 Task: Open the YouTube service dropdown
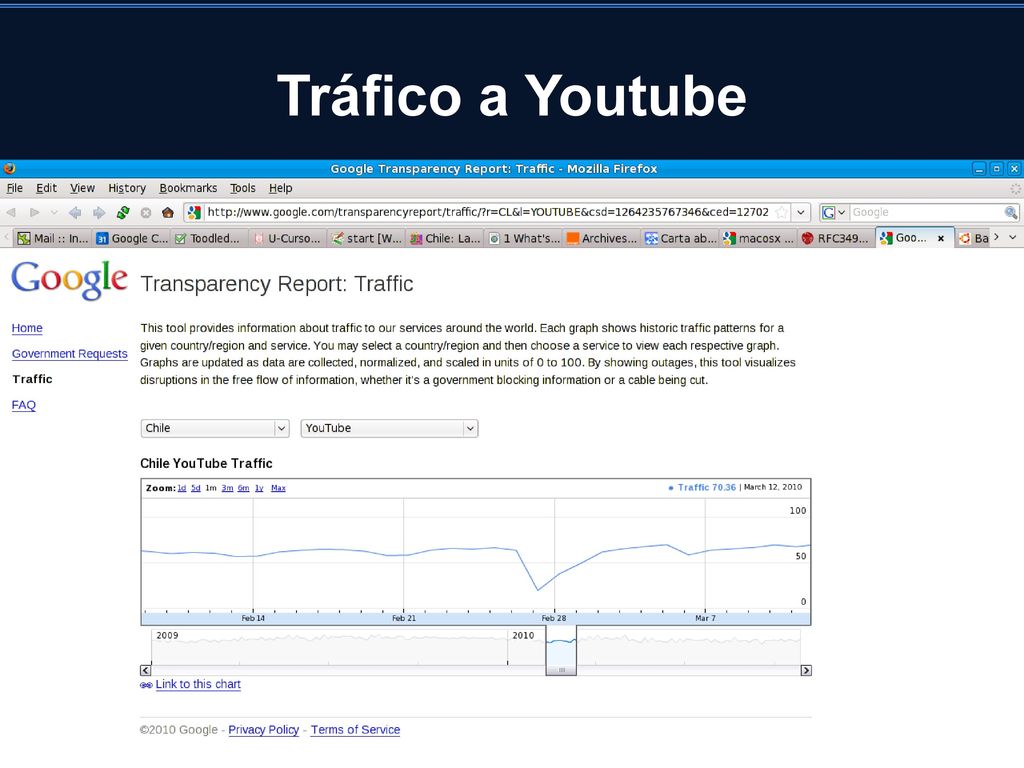tap(389, 428)
